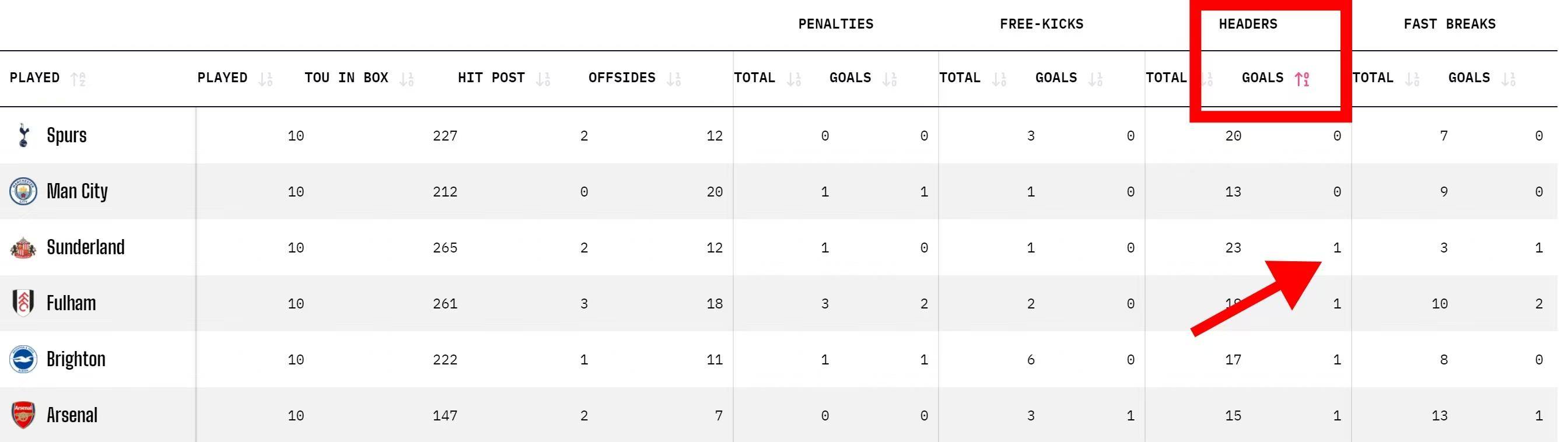Select the Free-Kicks column group header

click(x=1041, y=24)
